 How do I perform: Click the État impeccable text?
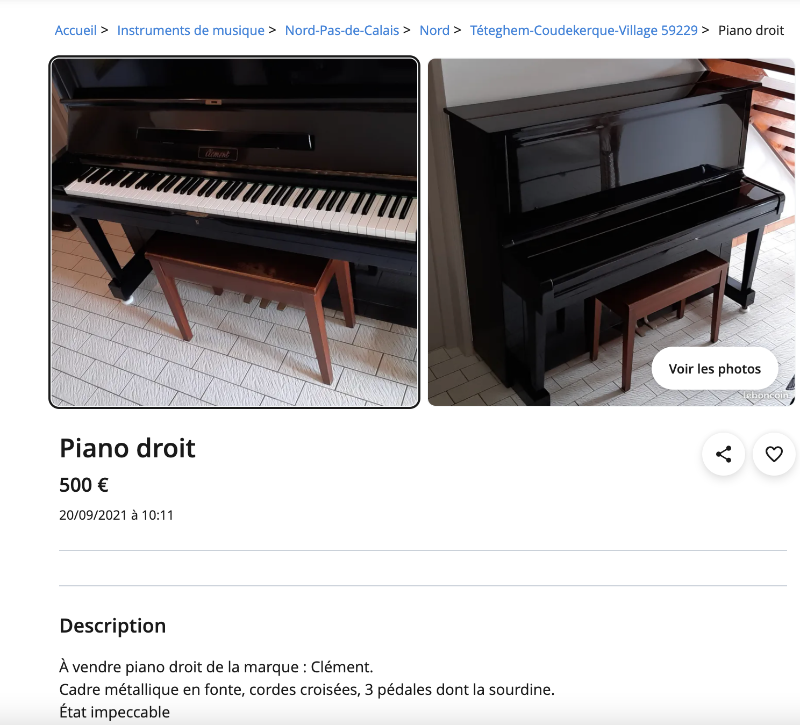pos(115,712)
